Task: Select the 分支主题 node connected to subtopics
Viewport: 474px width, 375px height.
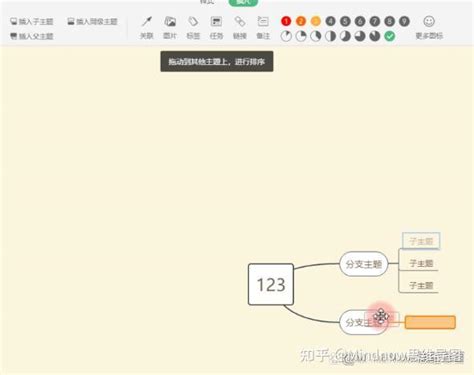Action: [364, 264]
